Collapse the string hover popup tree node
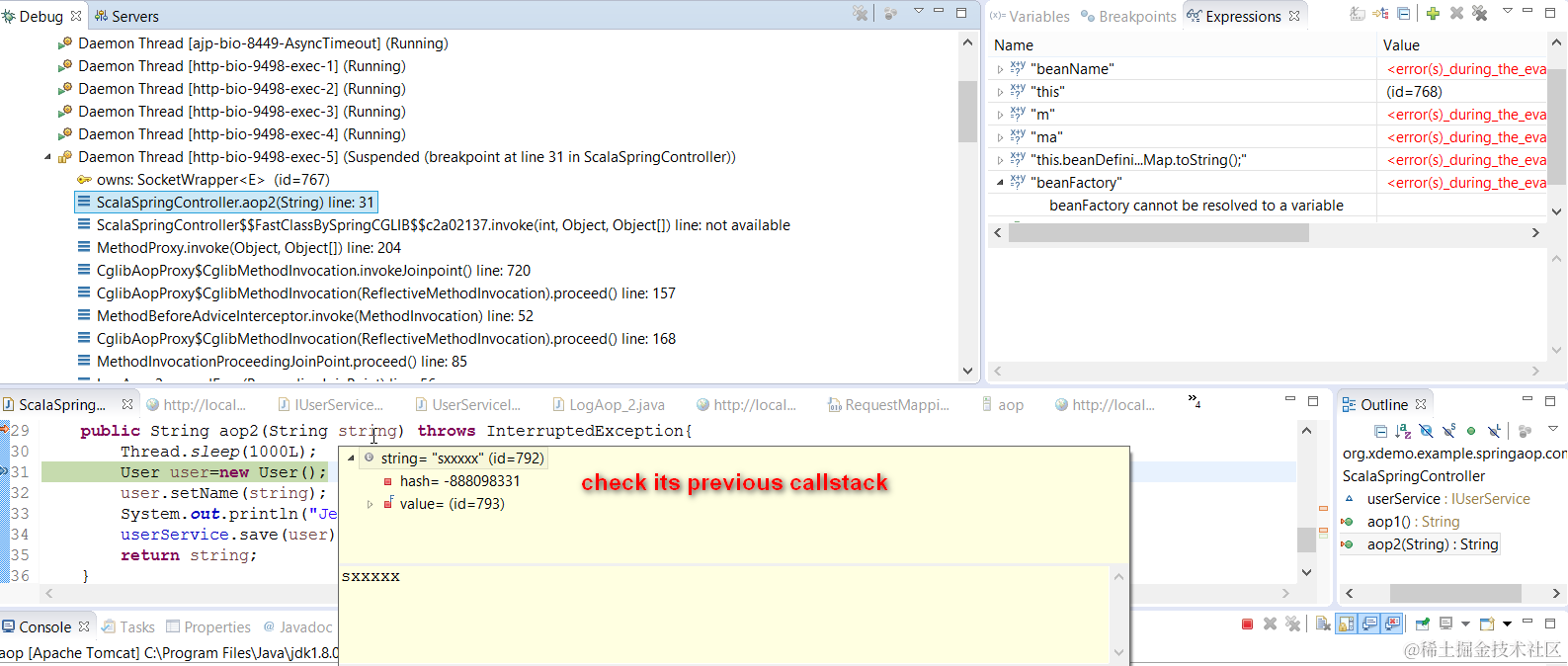Screen dimensions: 1568x666 point(351,458)
